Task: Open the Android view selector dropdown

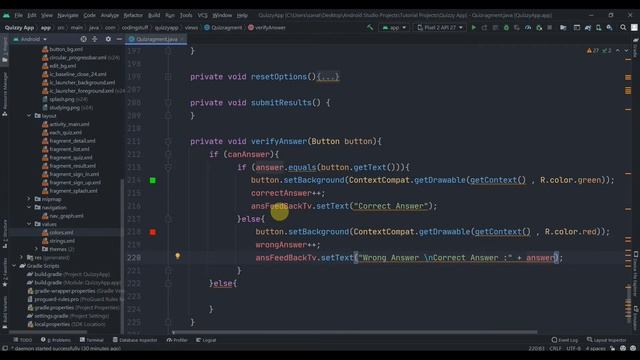Action: [30, 39]
